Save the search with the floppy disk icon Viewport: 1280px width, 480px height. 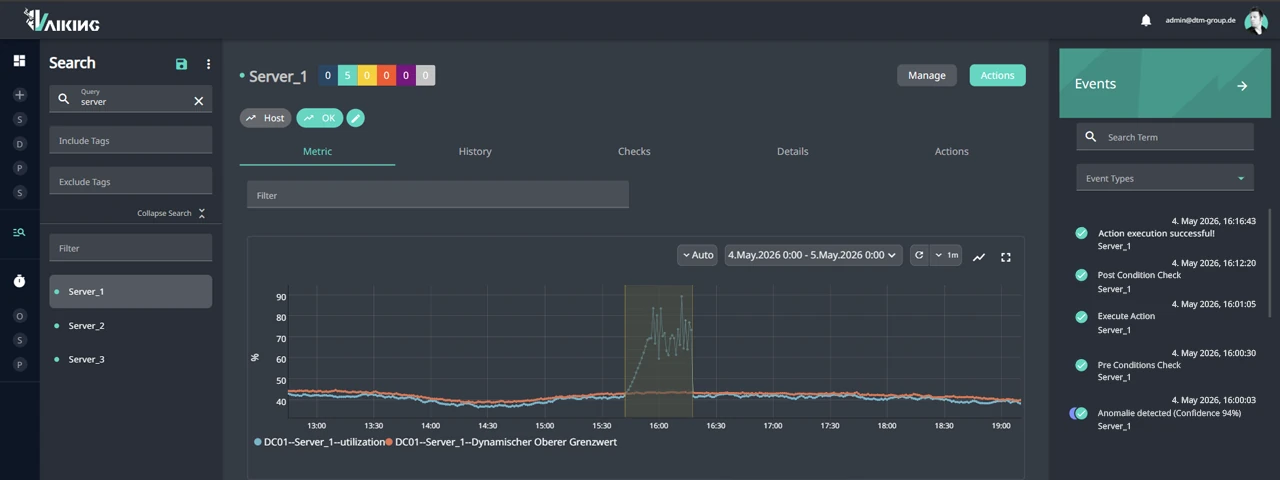pos(181,64)
